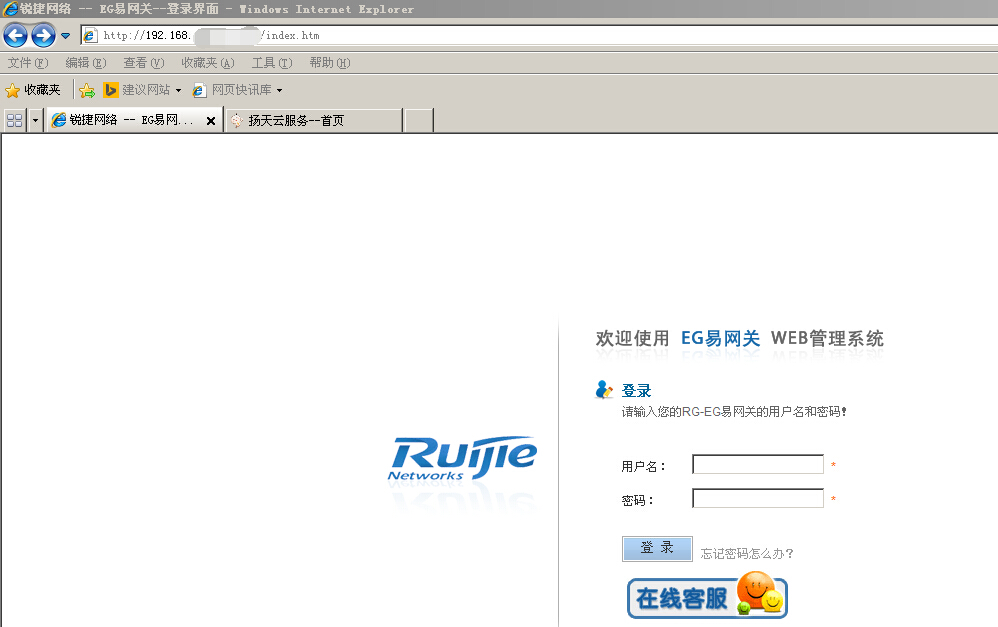Click the 欢迎使用 EG易网关 WEB管理系统 heading
Image resolution: width=998 pixels, height=627 pixels.
click(x=740, y=339)
